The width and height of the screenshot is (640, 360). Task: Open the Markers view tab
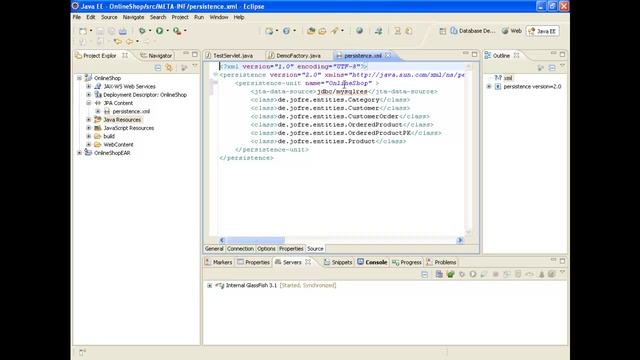coord(219,262)
